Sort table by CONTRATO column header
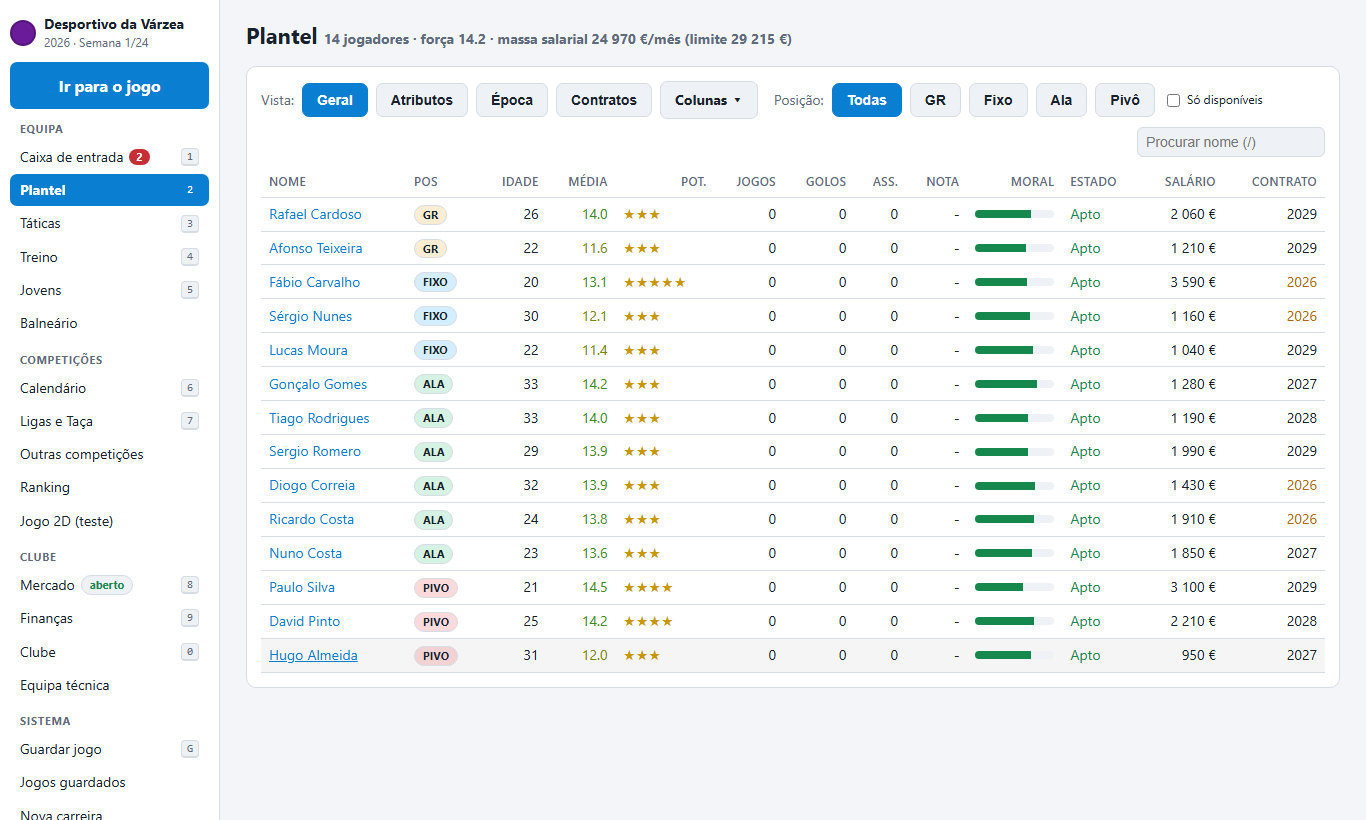Image resolution: width=1366 pixels, height=820 pixels. click(x=1284, y=182)
